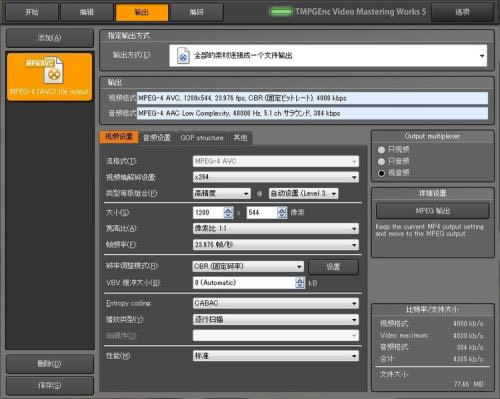Open the 逐行扫描 playback type dropdown
Viewport: 500px width, 399px height.
pyautogui.click(x=276, y=320)
